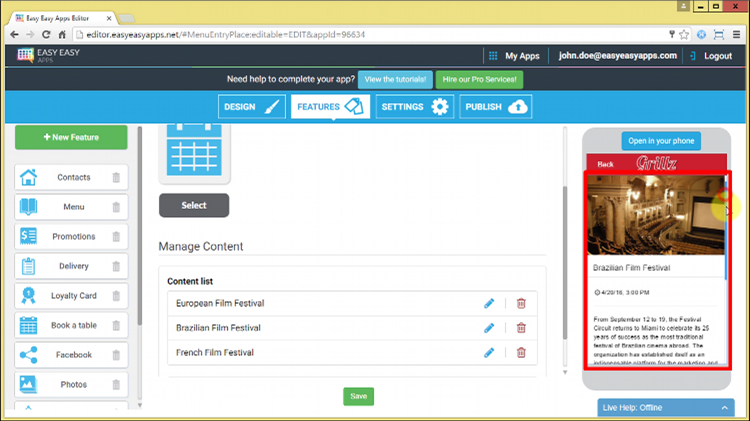Click the main content panel scrollbar
The image size is (750, 421).
565,262
